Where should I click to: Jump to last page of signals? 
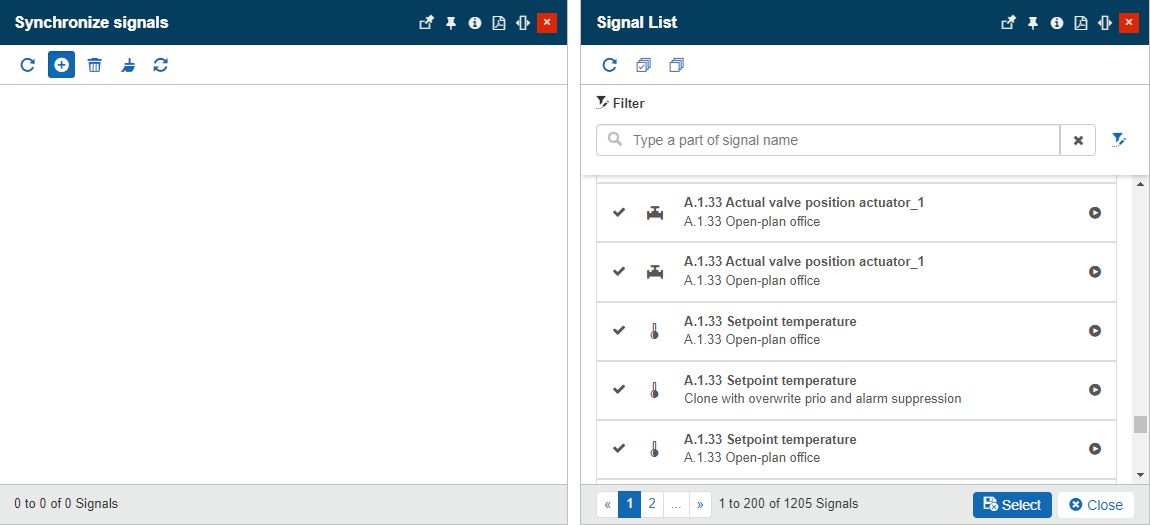point(700,504)
